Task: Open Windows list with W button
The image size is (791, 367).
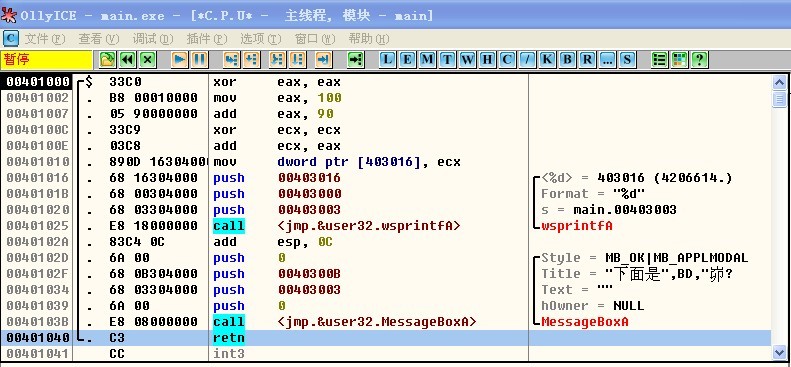Action: pyautogui.click(x=468, y=60)
